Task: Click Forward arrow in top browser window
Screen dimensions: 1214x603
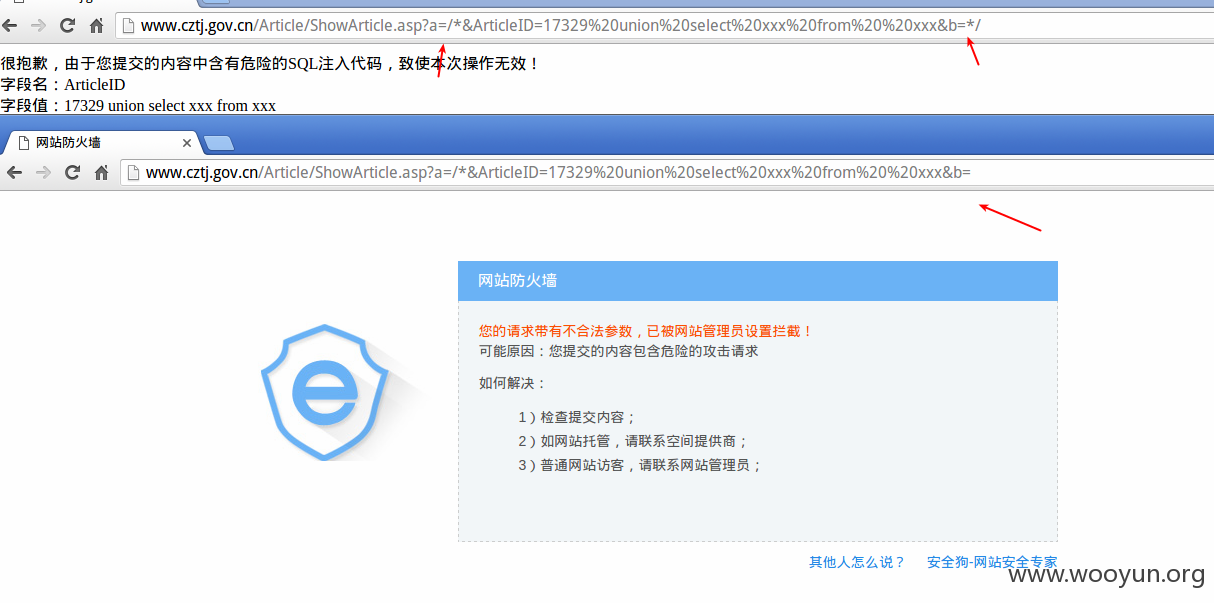Action: tap(40, 25)
